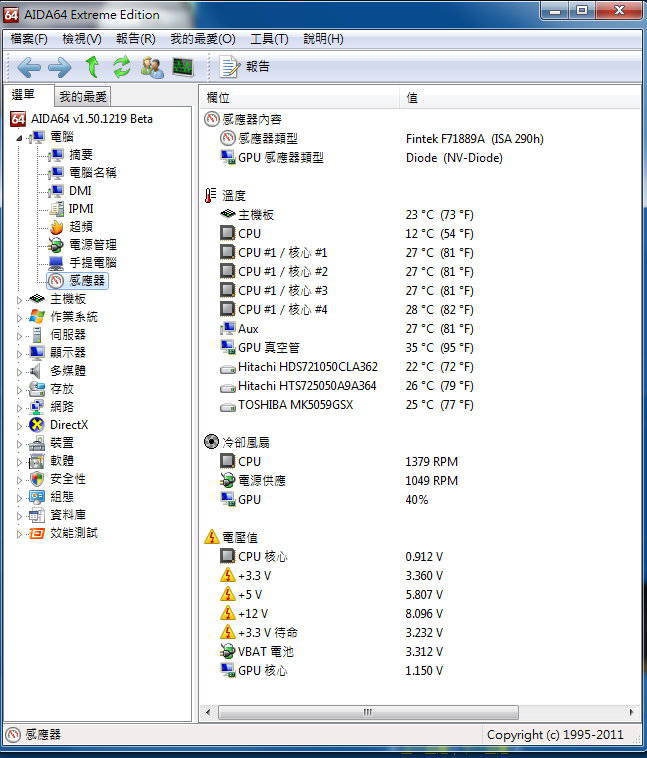Expand the DirectX tree node
647x758 pixels.
point(19,426)
